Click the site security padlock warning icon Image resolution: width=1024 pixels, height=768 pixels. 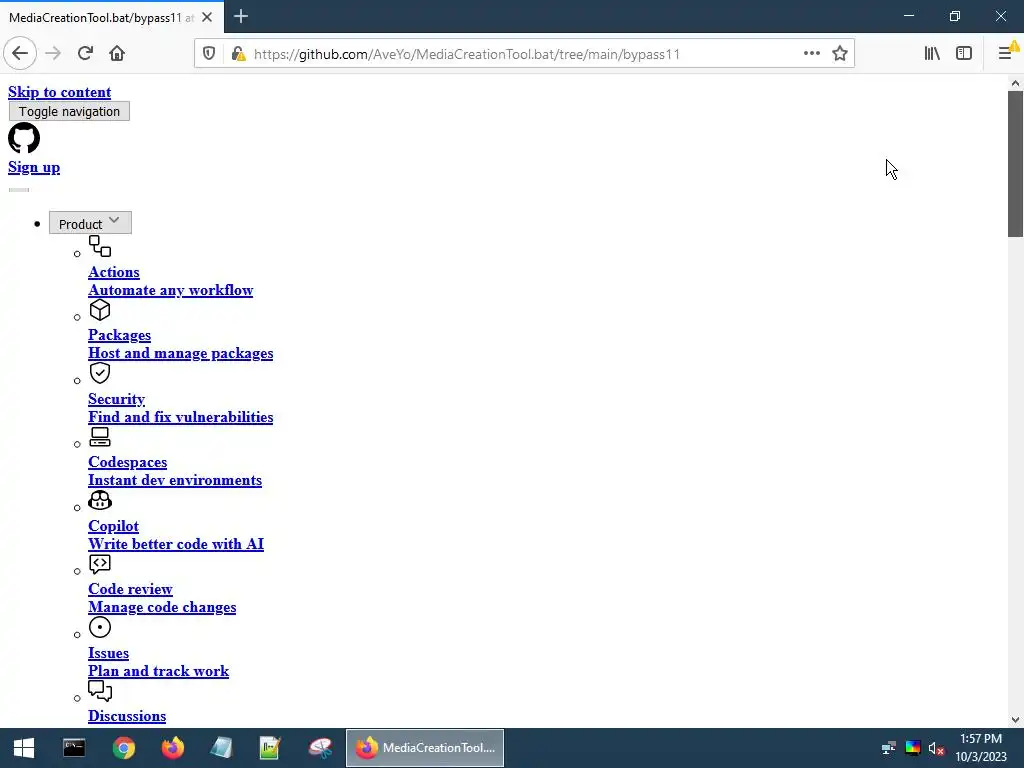(x=238, y=54)
